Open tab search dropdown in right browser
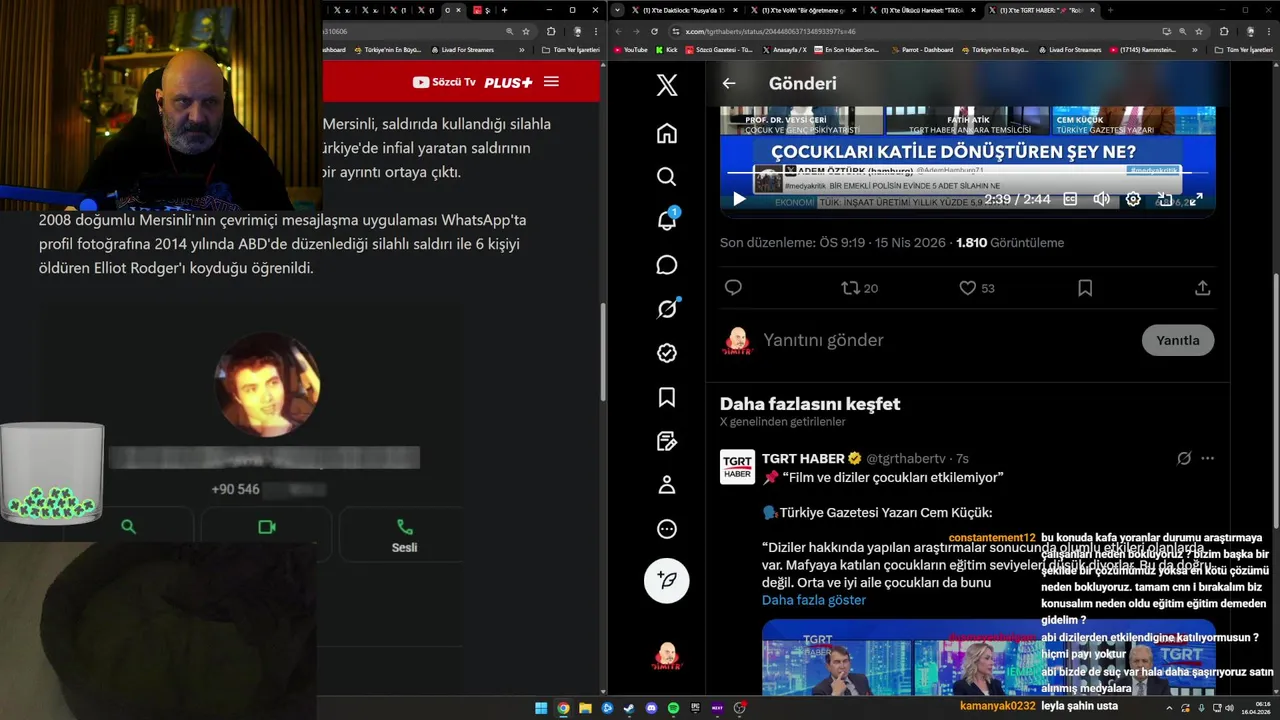The image size is (1280, 720). [617, 10]
